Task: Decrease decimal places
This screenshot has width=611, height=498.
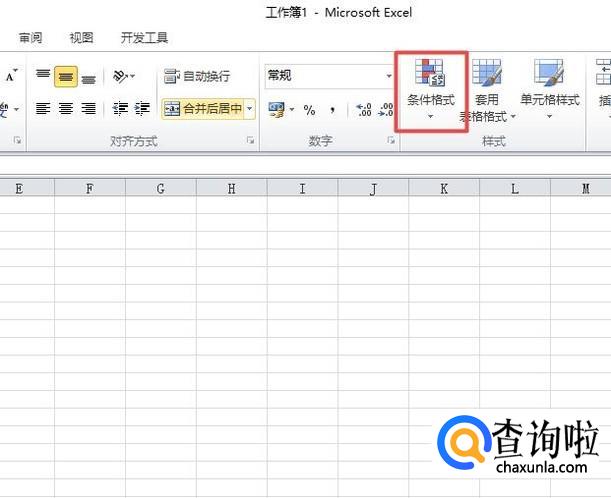Action: click(386, 109)
